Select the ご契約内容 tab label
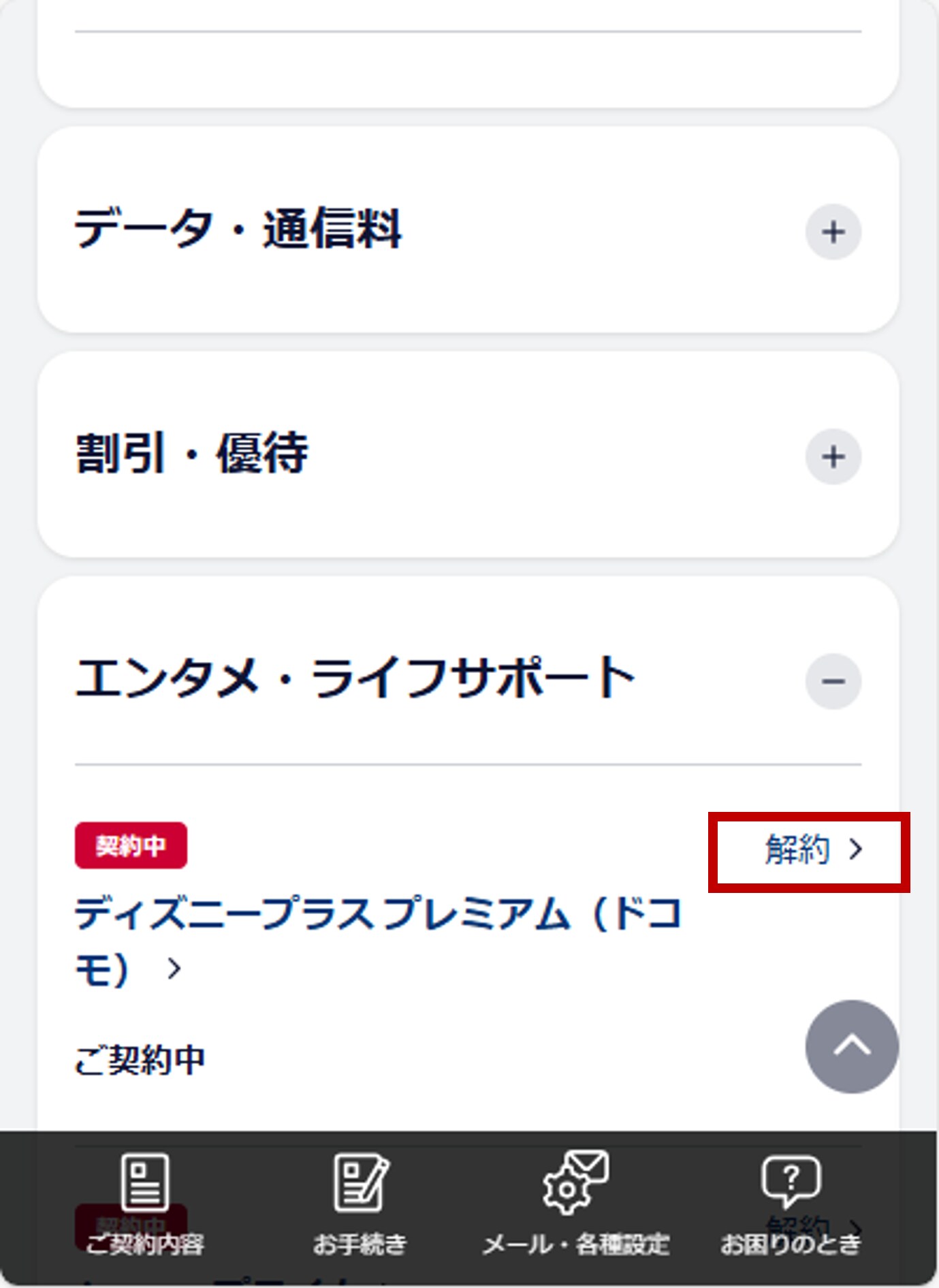This screenshot has height=1288, width=939. [144, 1245]
